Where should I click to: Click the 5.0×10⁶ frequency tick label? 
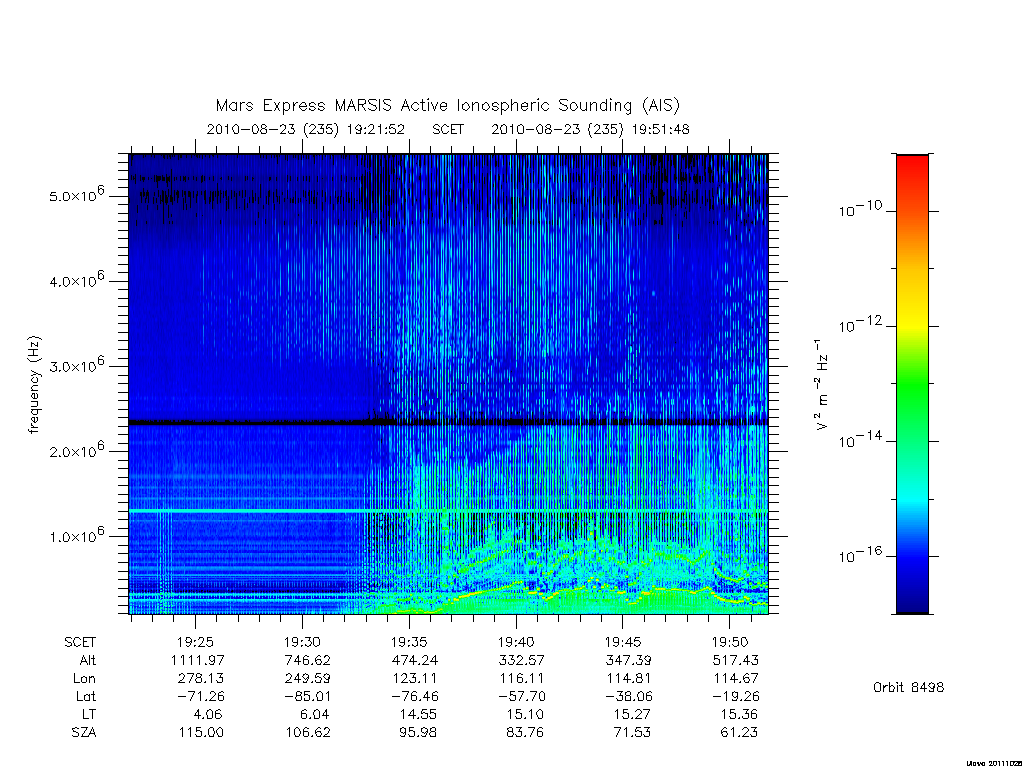click(76, 194)
